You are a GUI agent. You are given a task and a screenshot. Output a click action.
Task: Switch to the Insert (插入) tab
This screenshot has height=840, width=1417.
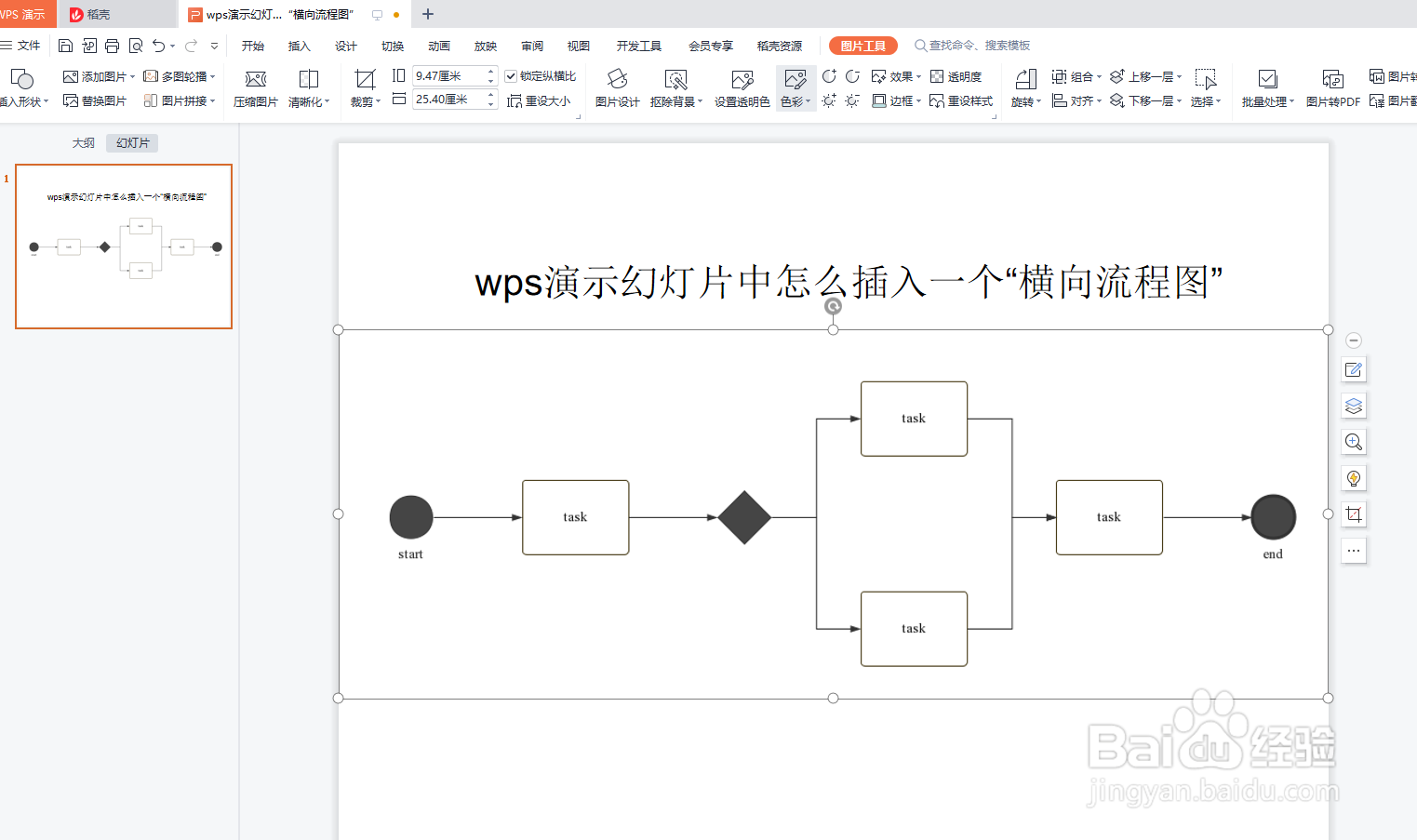300,46
